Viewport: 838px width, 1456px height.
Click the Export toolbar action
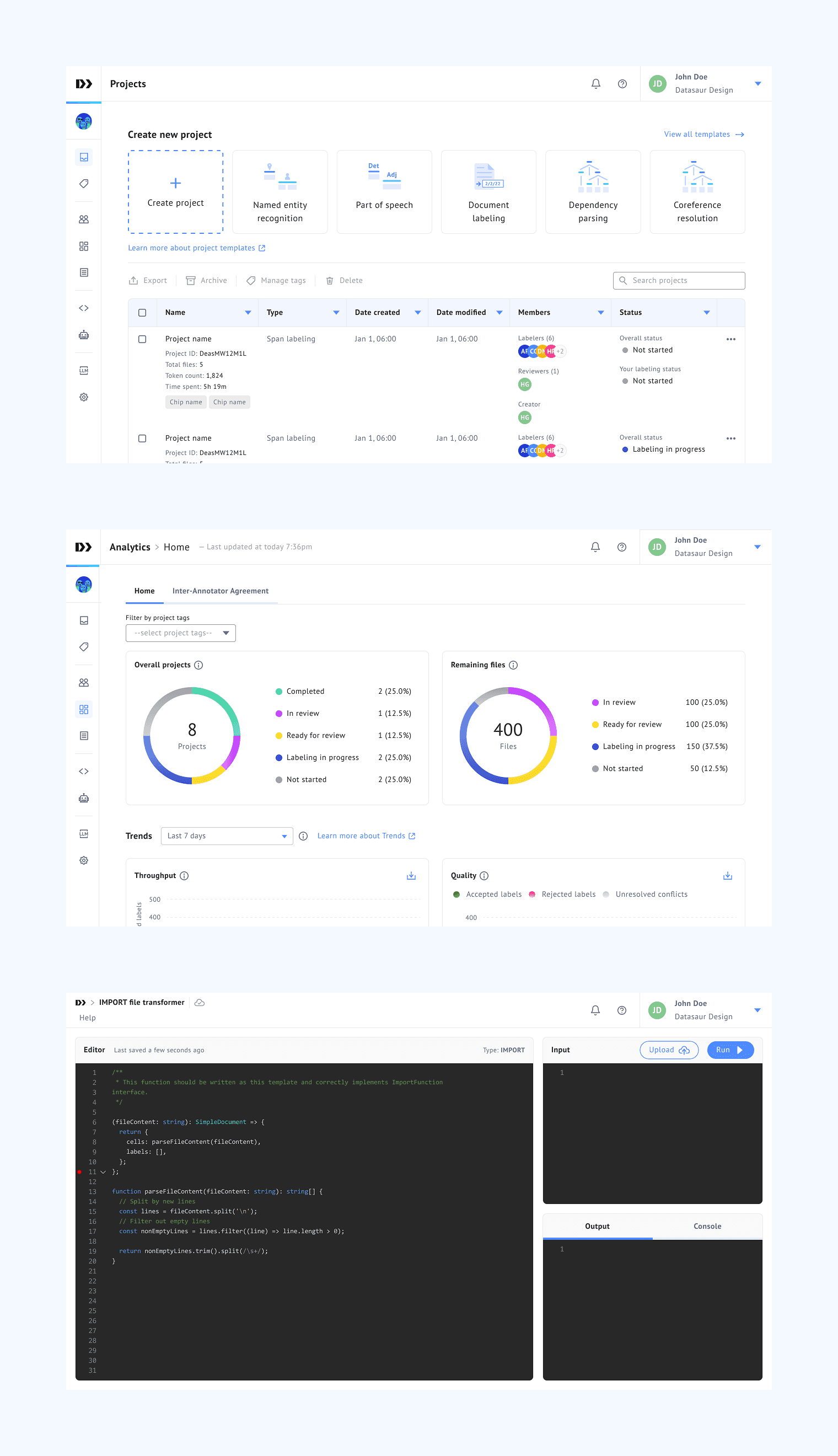148,280
